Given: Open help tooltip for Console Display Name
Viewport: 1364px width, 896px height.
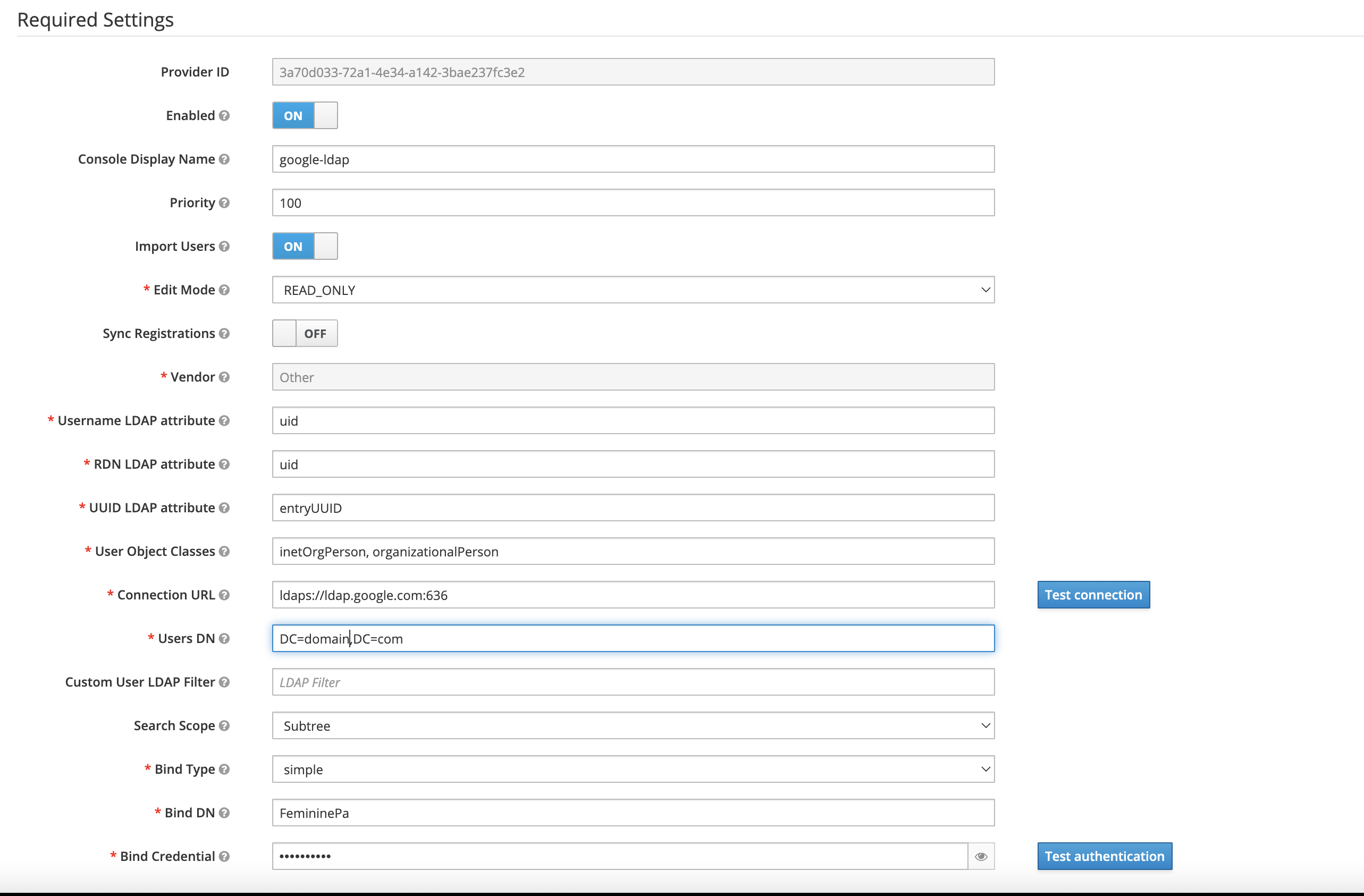Looking at the screenshot, I should click(x=224, y=159).
